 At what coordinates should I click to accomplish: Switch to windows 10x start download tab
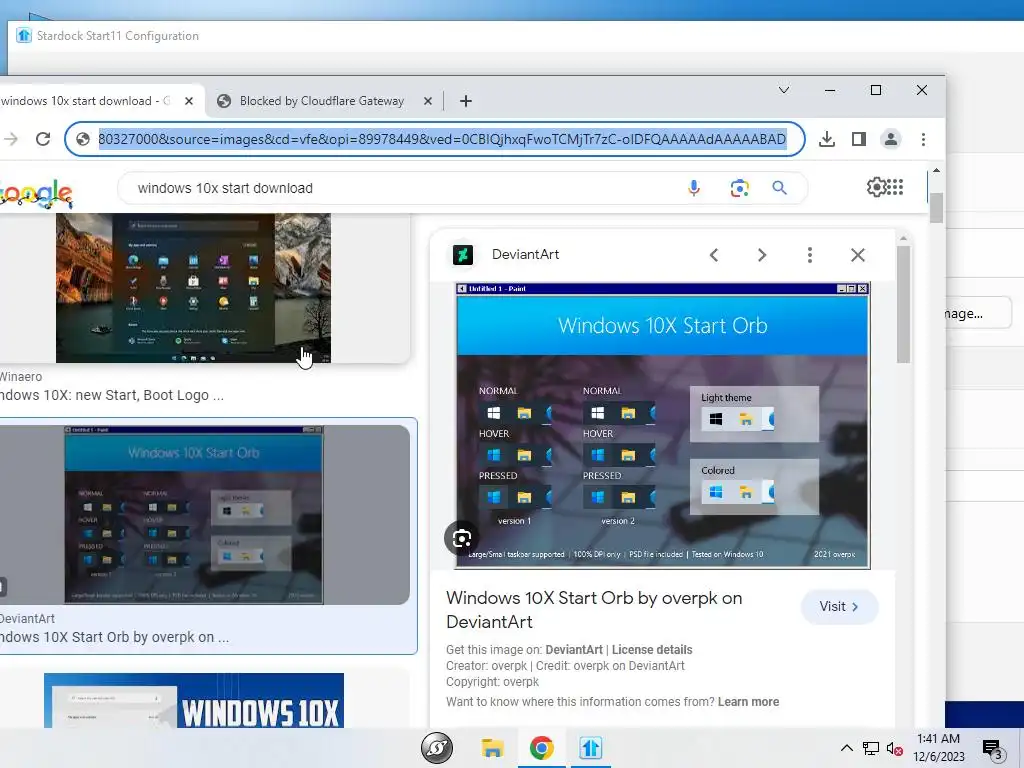pyautogui.click(x=85, y=101)
